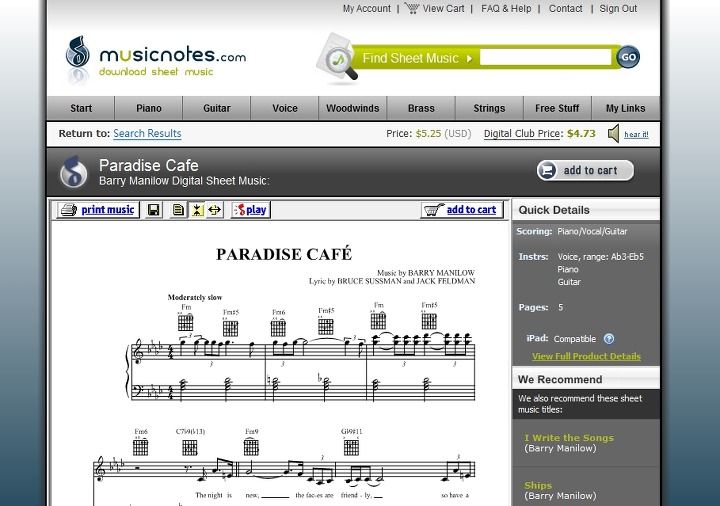Switch to the Guitar tab
The height and width of the screenshot is (506, 720).
(217, 108)
